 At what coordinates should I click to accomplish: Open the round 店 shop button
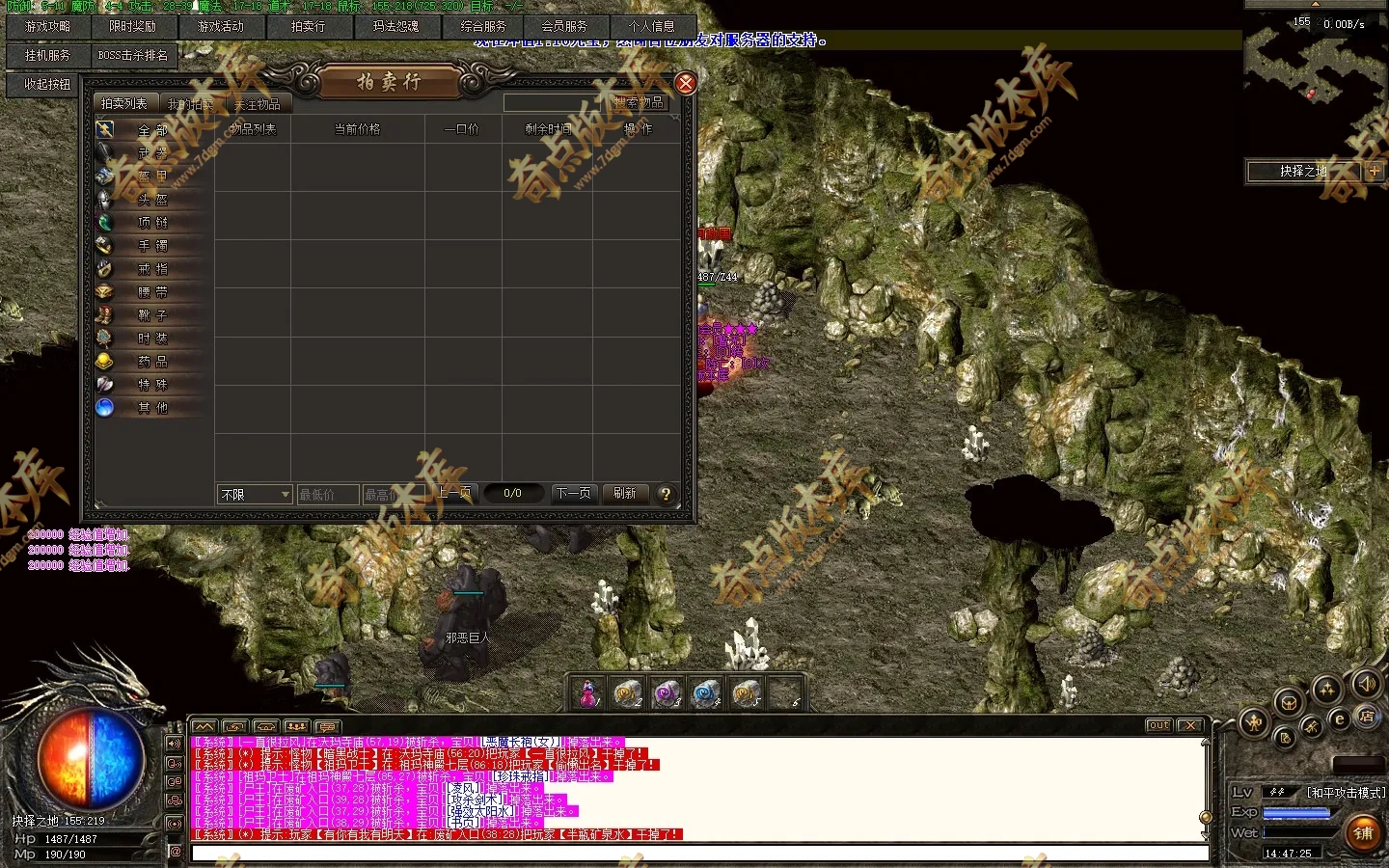tap(1366, 716)
